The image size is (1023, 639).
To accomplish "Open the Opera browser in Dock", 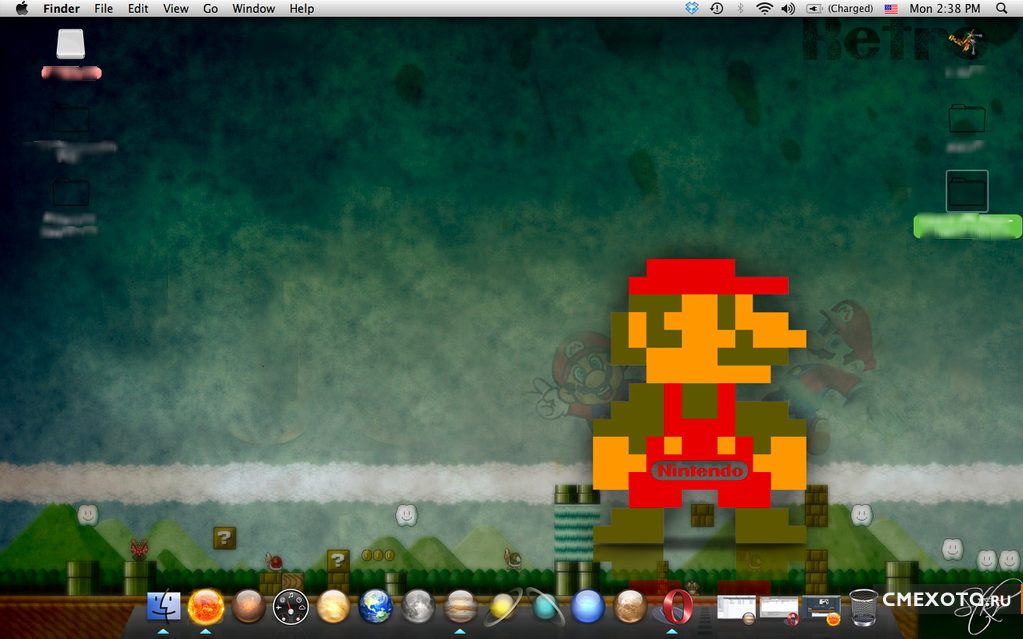I will coord(672,606).
